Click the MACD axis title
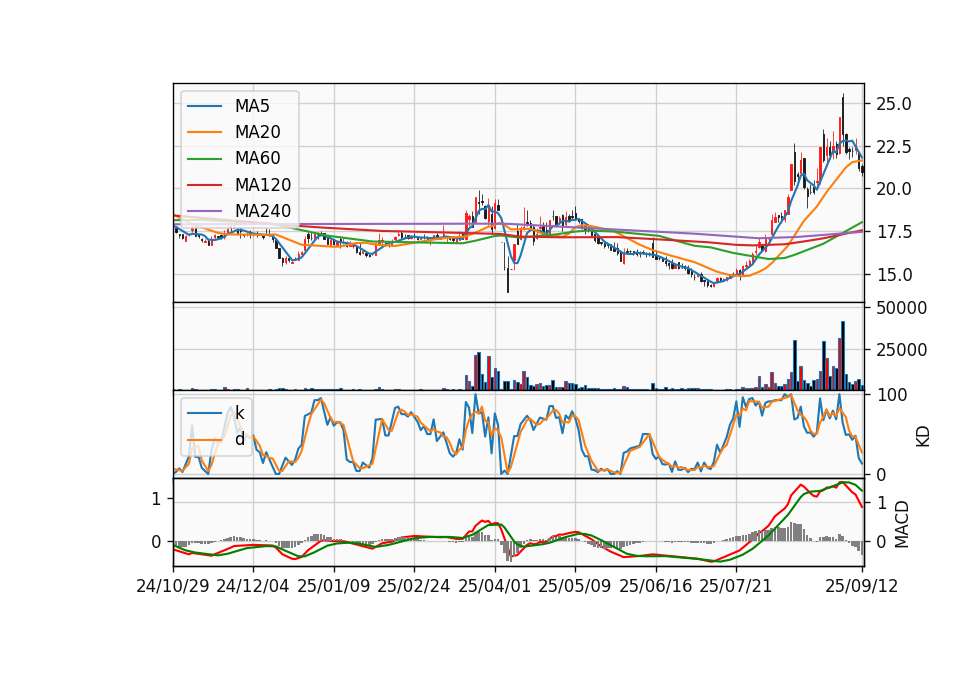This screenshot has height=690, width=960. pyautogui.click(x=901, y=524)
